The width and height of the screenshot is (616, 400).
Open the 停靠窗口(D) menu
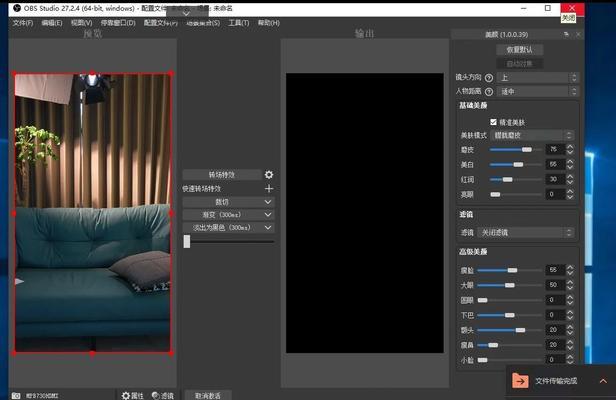(118, 23)
